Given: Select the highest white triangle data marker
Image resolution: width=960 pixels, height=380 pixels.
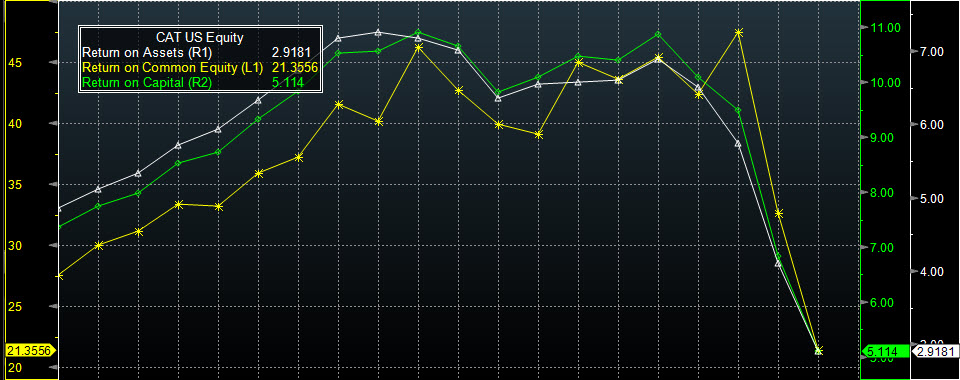Looking at the screenshot, I should [378, 32].
